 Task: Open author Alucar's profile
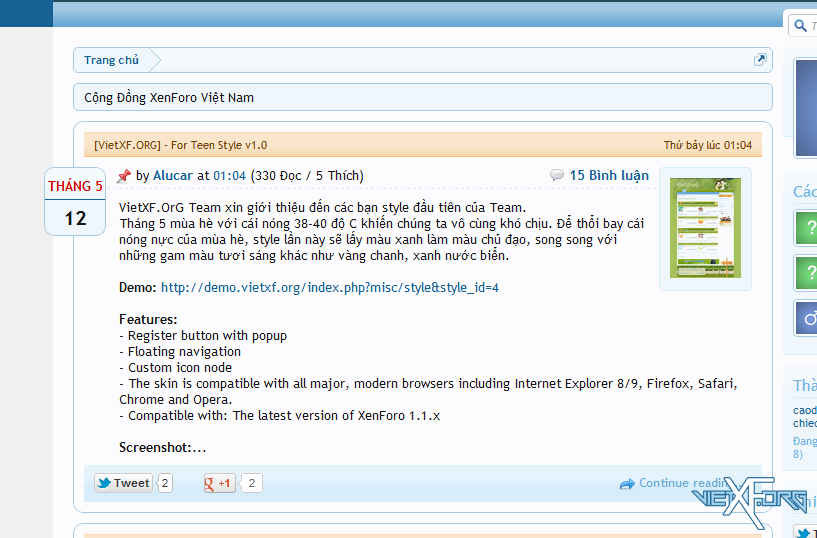pos(173,176)
